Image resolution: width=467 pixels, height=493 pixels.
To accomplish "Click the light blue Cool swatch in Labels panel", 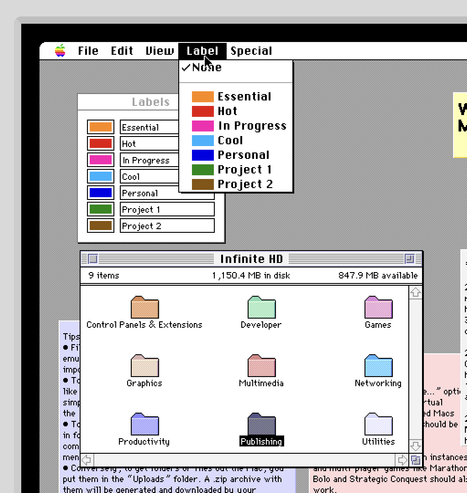I will (101, 176).
